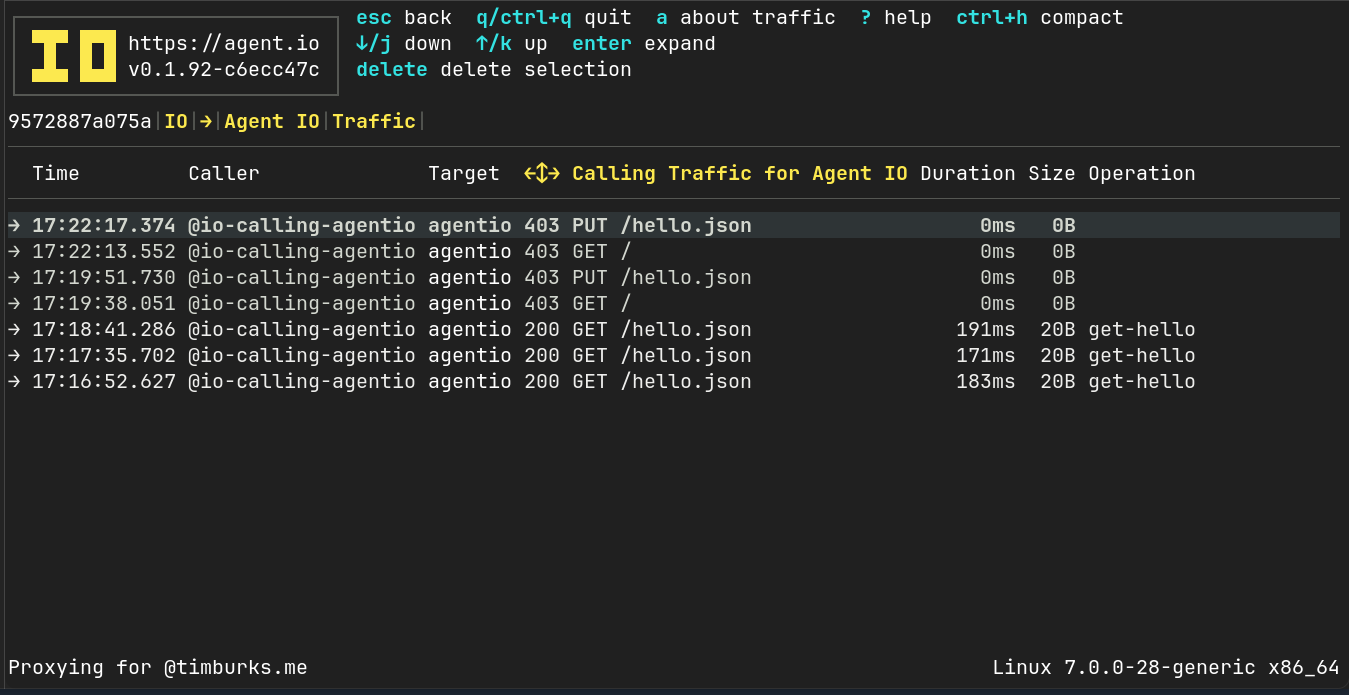Viewport: 1349px width, 695px height.
Task: Click the '? help' shortcut hint
Action: (896, 18)
